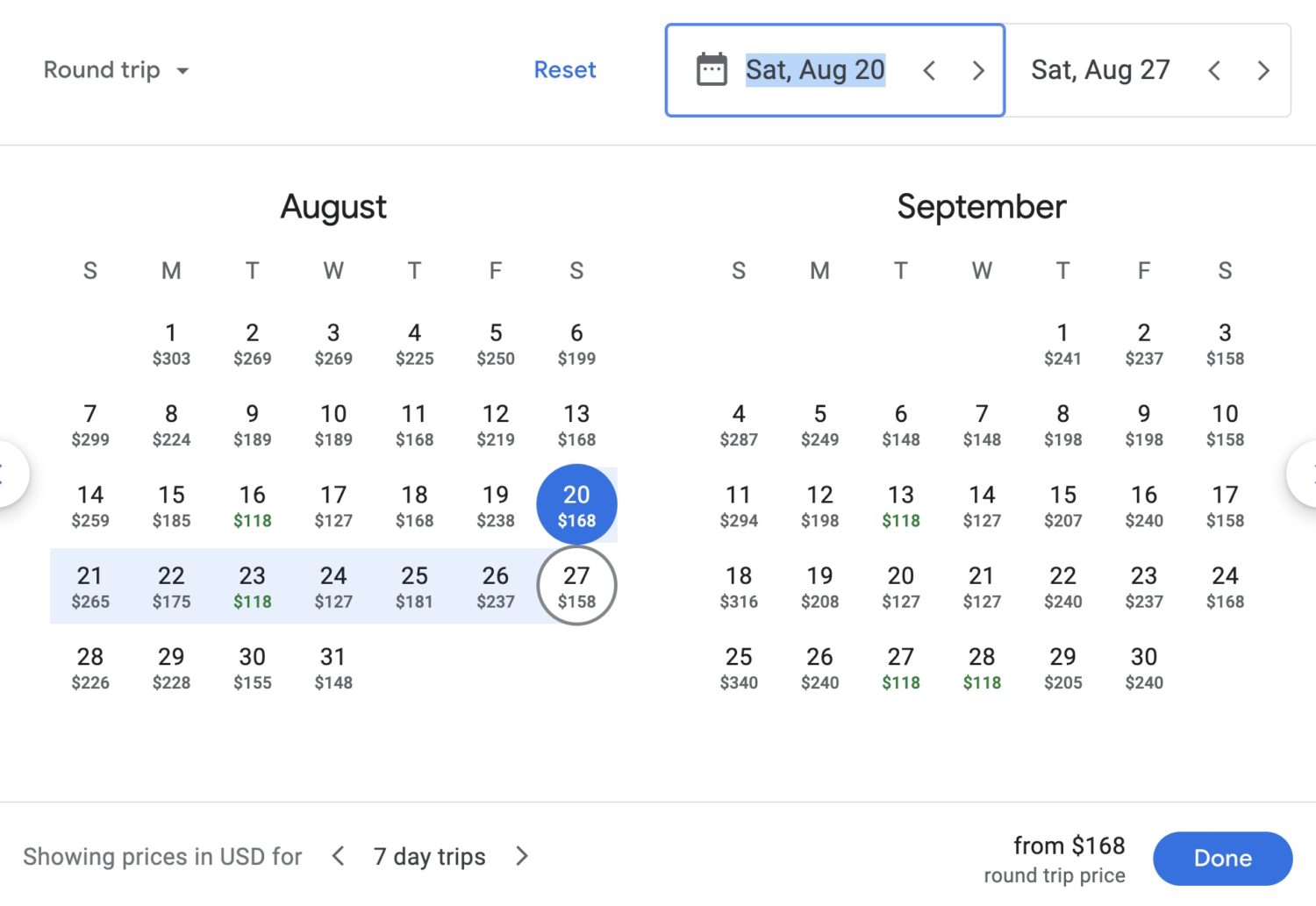
Task: Select September 3 priced at $158
Action: [1224, 342]
